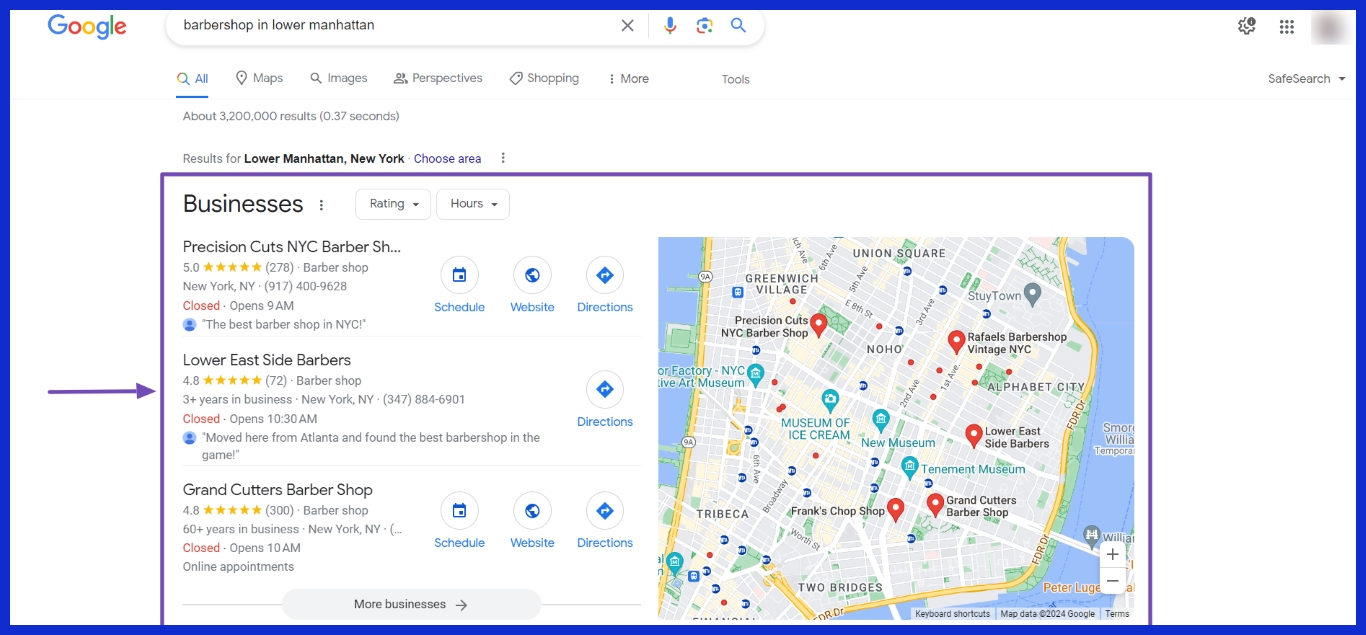The image size is (1366, 635).
Task: Open the Google apps grid
Action: (1287, 27)
